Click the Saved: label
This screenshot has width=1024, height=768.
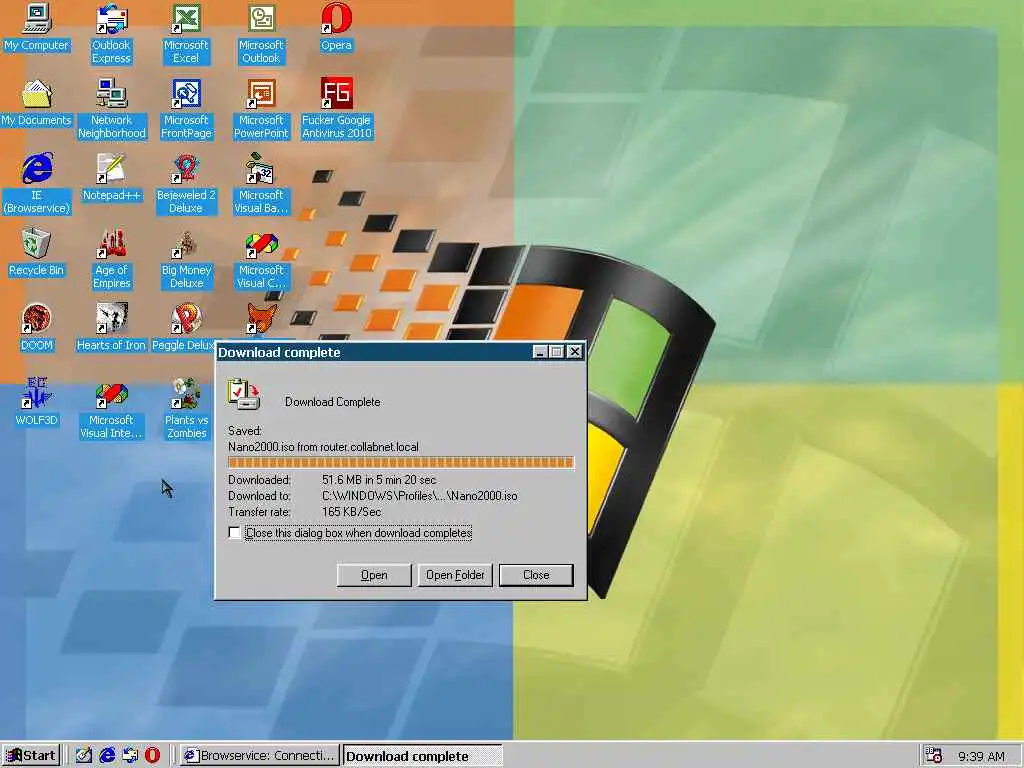pos(245,430)
